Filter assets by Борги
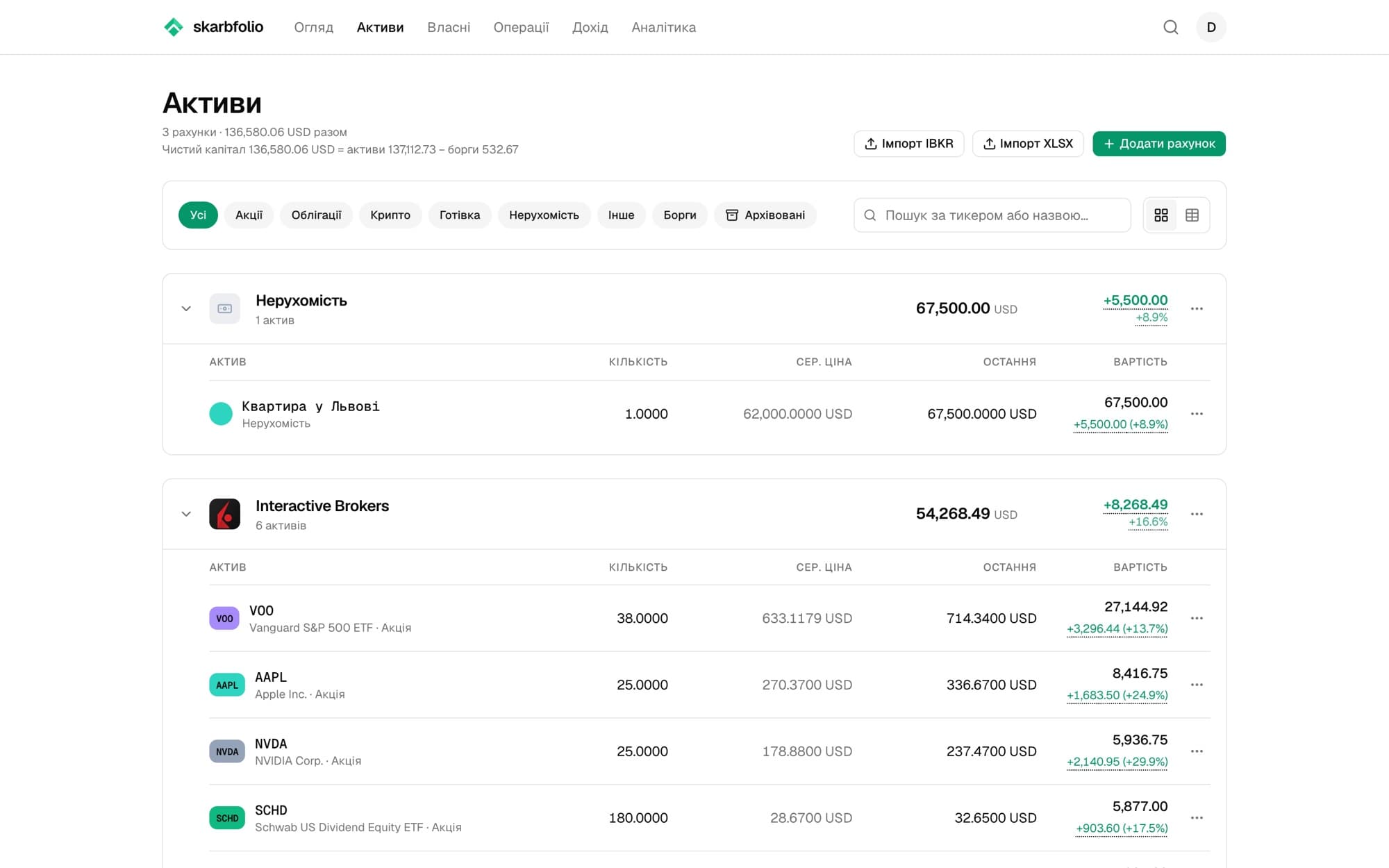This screenshot has width=1389, height=868. [x=680, y=215]
